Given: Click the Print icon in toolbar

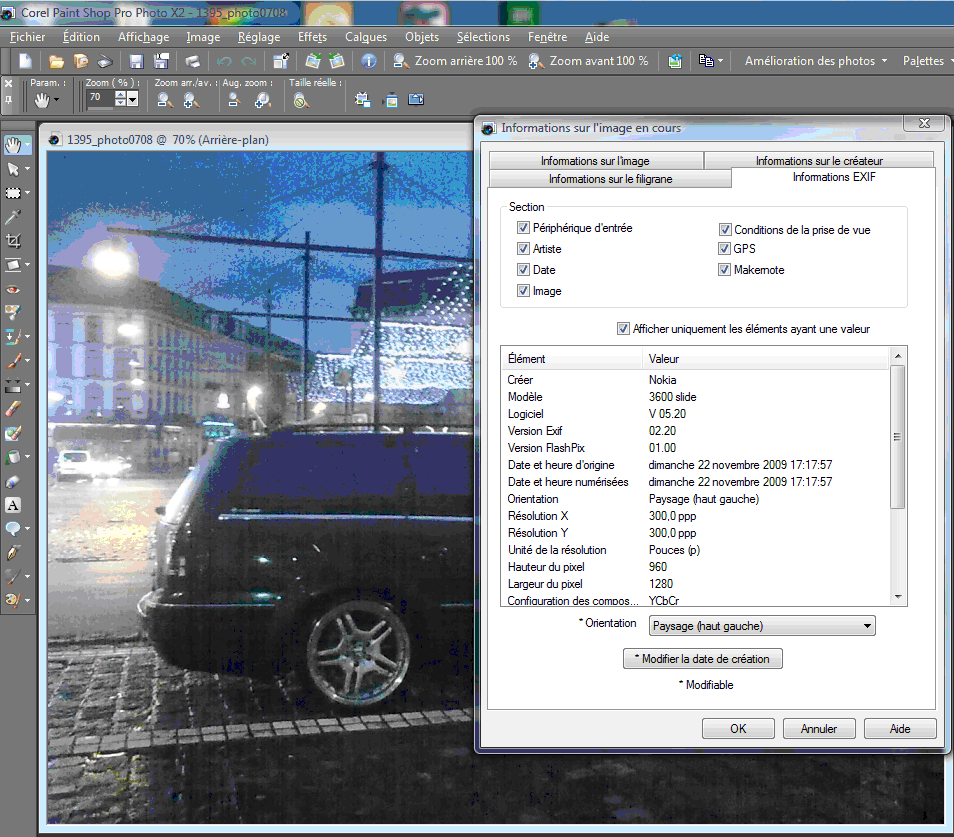Looking at the screenshot, I should tap(192, 61).
